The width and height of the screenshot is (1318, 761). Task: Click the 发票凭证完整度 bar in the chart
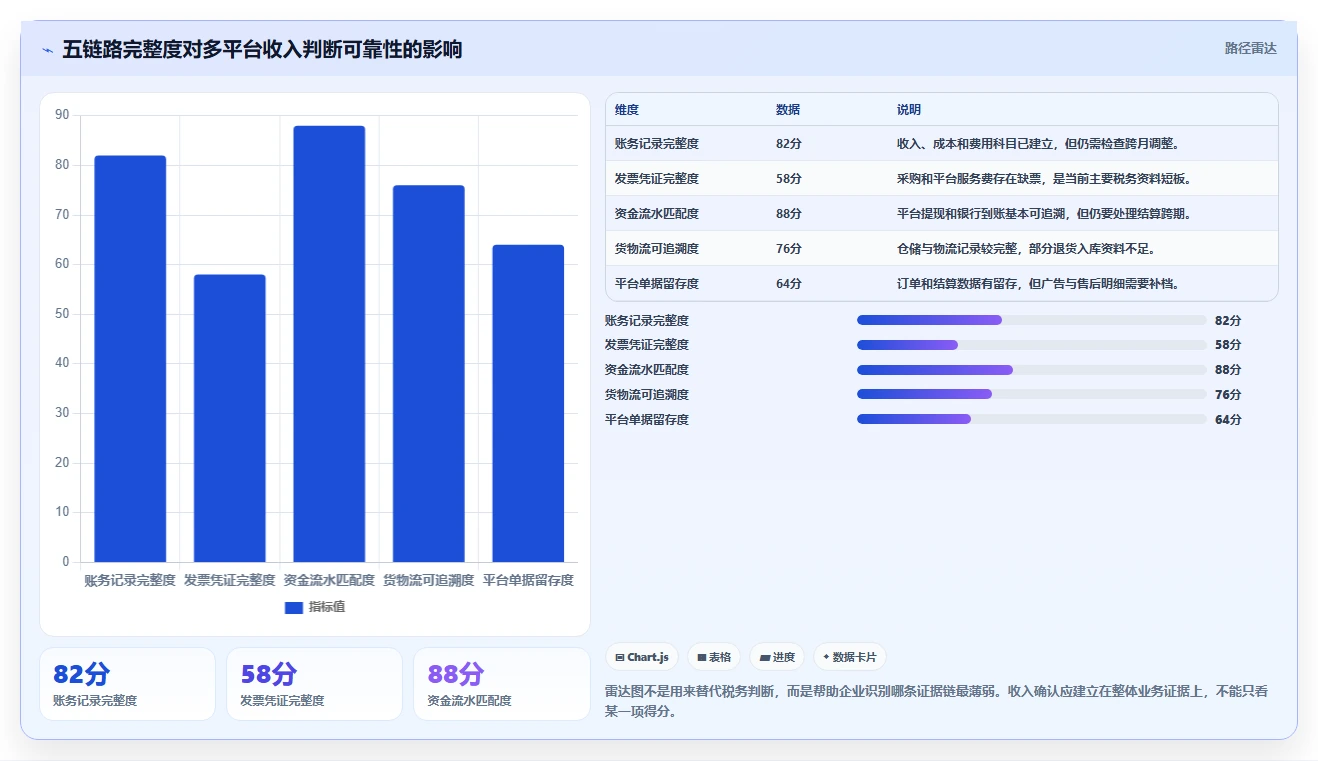(229, 418)
